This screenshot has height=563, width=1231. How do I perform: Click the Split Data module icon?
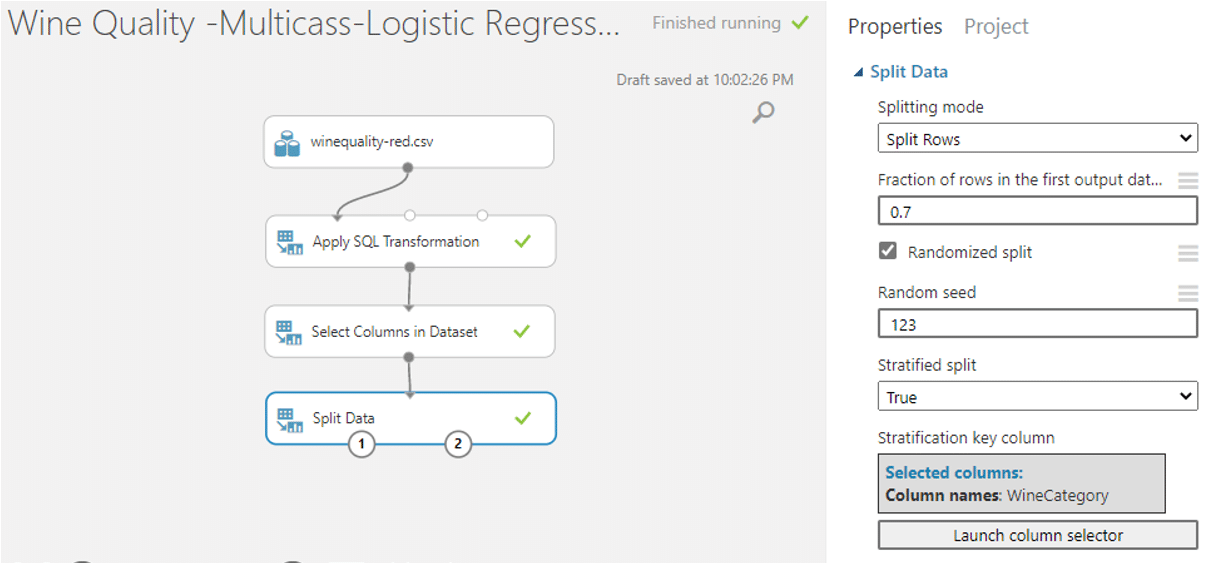click(x=289, y=418)
